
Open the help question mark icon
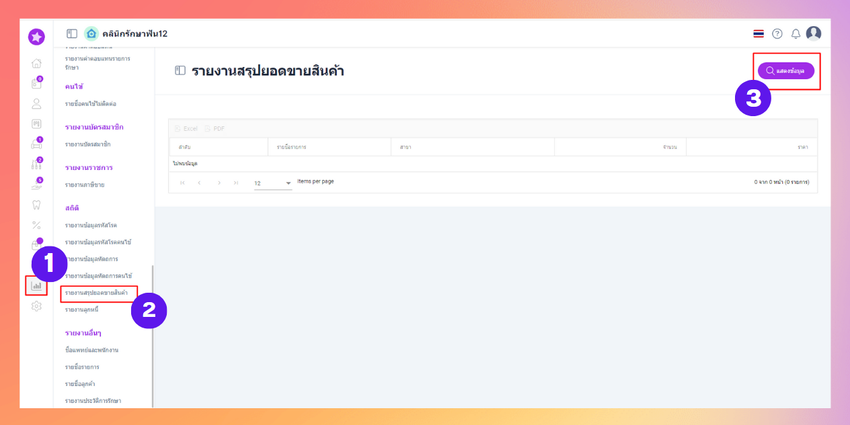(x=777, y=34)
